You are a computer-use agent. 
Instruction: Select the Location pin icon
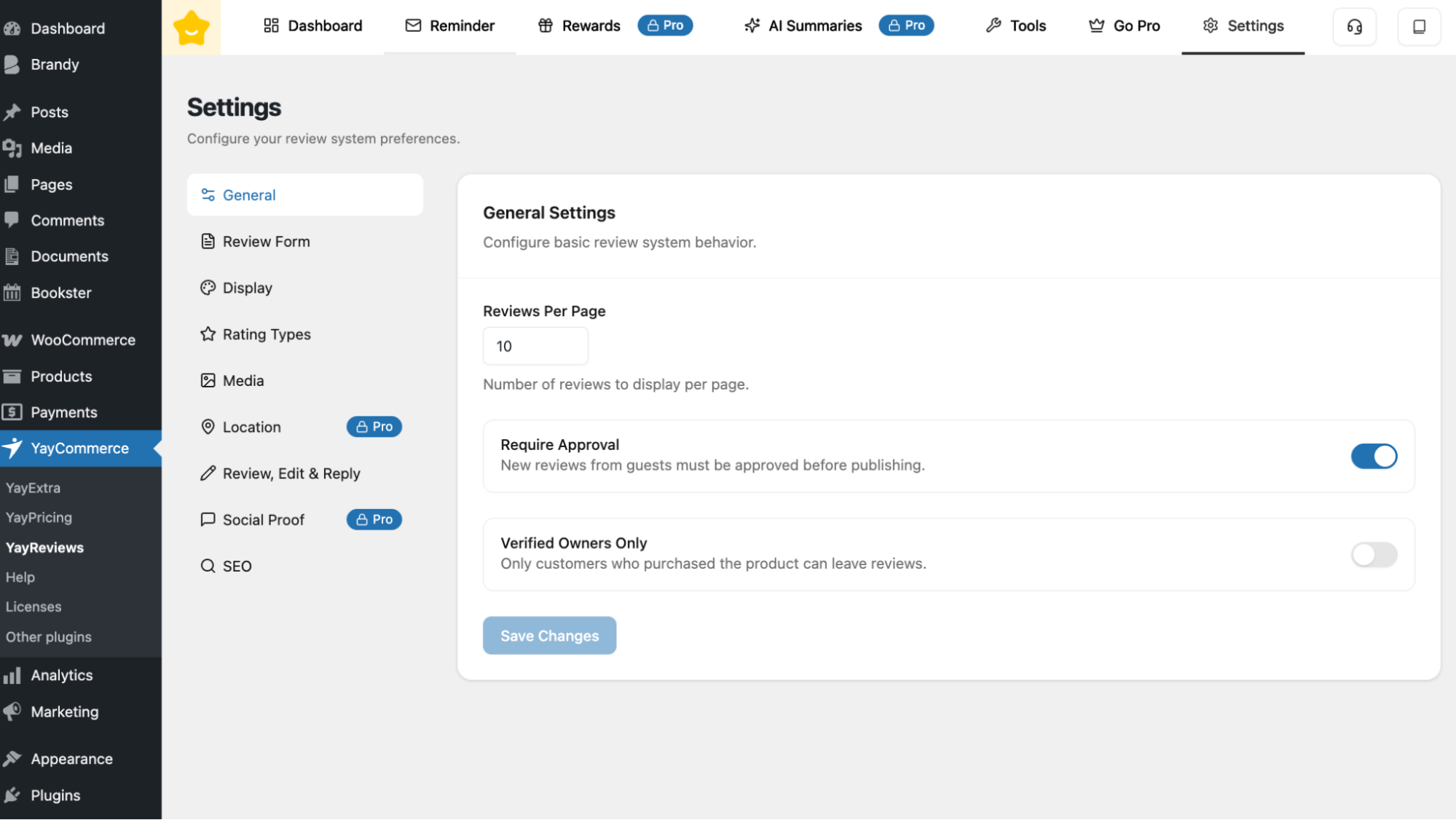[x=208, y=427]
